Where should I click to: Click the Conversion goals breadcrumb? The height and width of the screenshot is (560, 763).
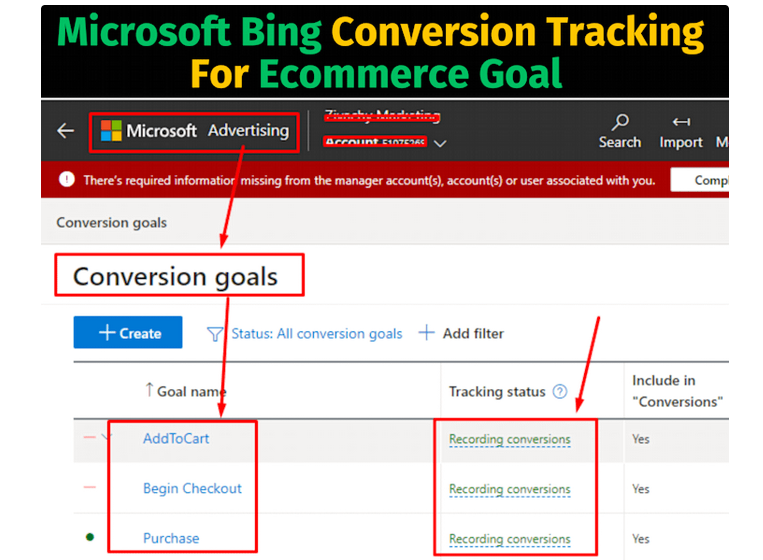[x=111, y=223]
